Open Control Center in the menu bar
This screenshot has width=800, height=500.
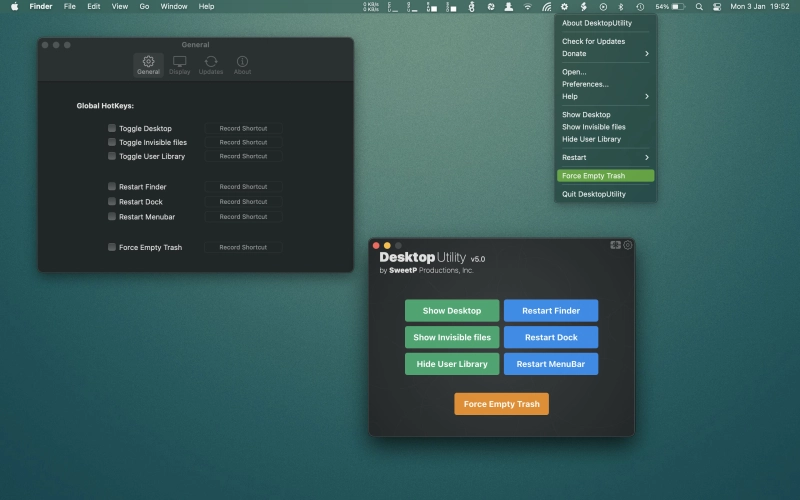[x=717, y=7]
